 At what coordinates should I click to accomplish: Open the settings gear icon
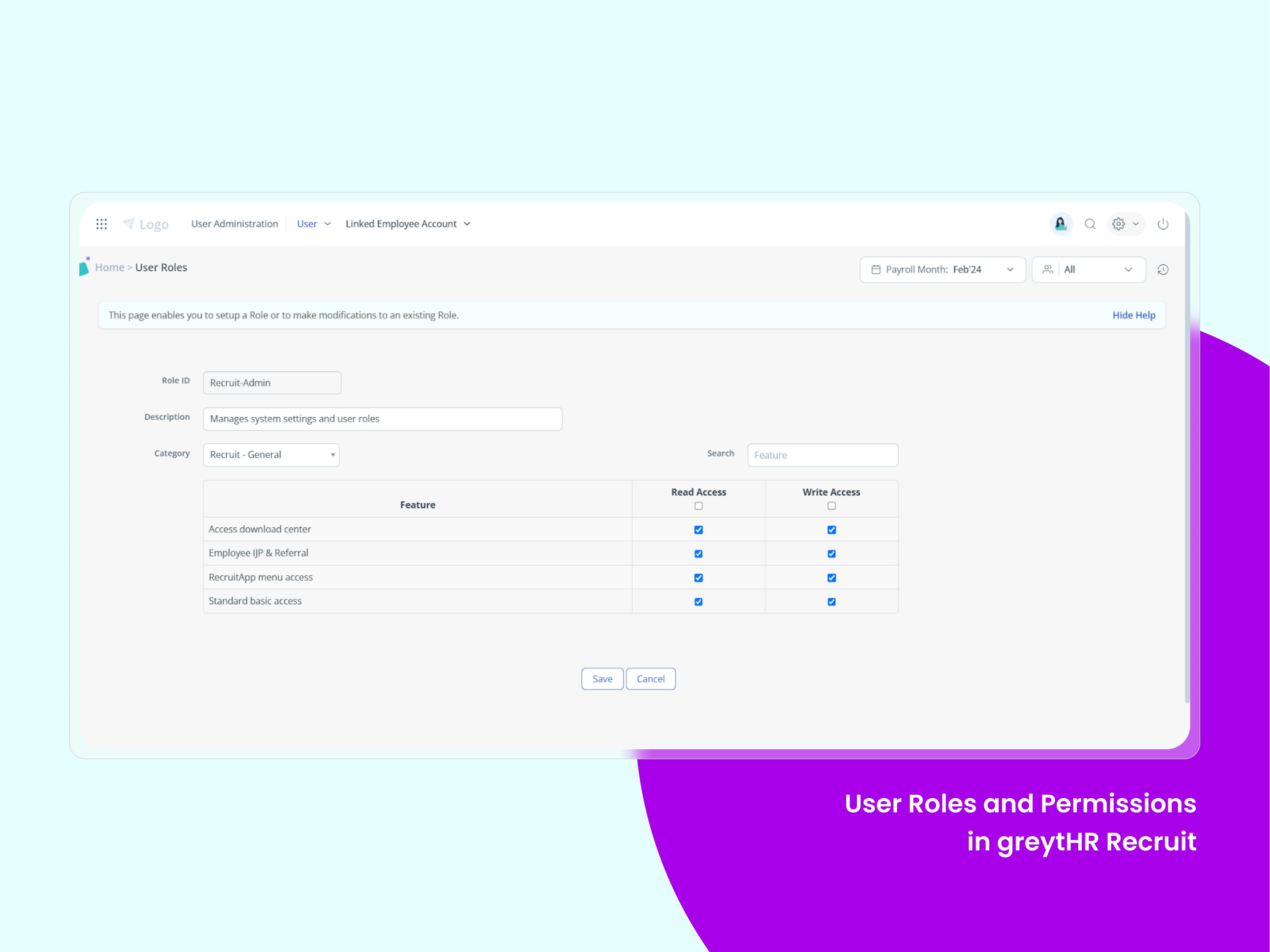1118,224
